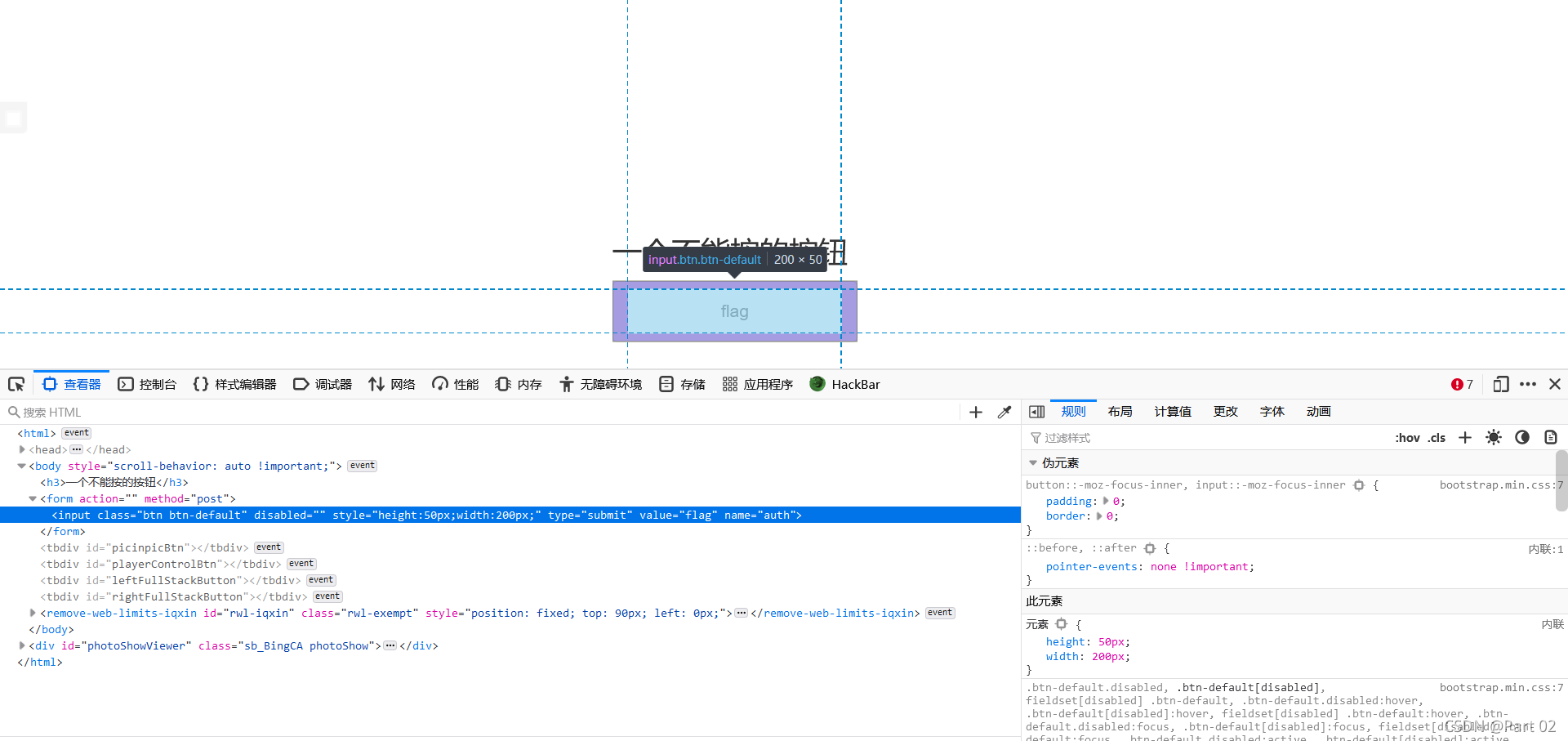Toggle the three-pane inspector layout icon

pos(1036,412)
